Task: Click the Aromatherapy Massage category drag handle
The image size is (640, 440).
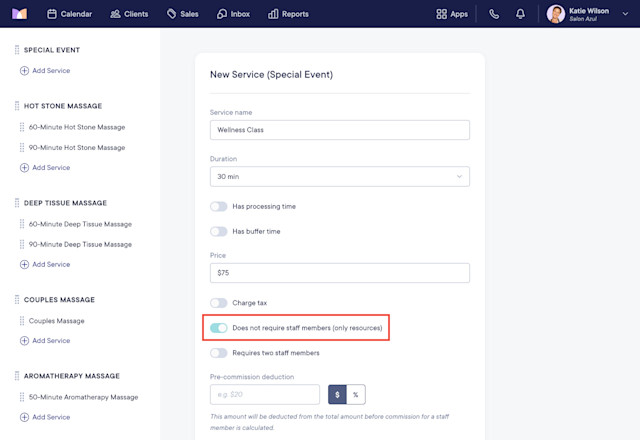Action: (17, 376)
